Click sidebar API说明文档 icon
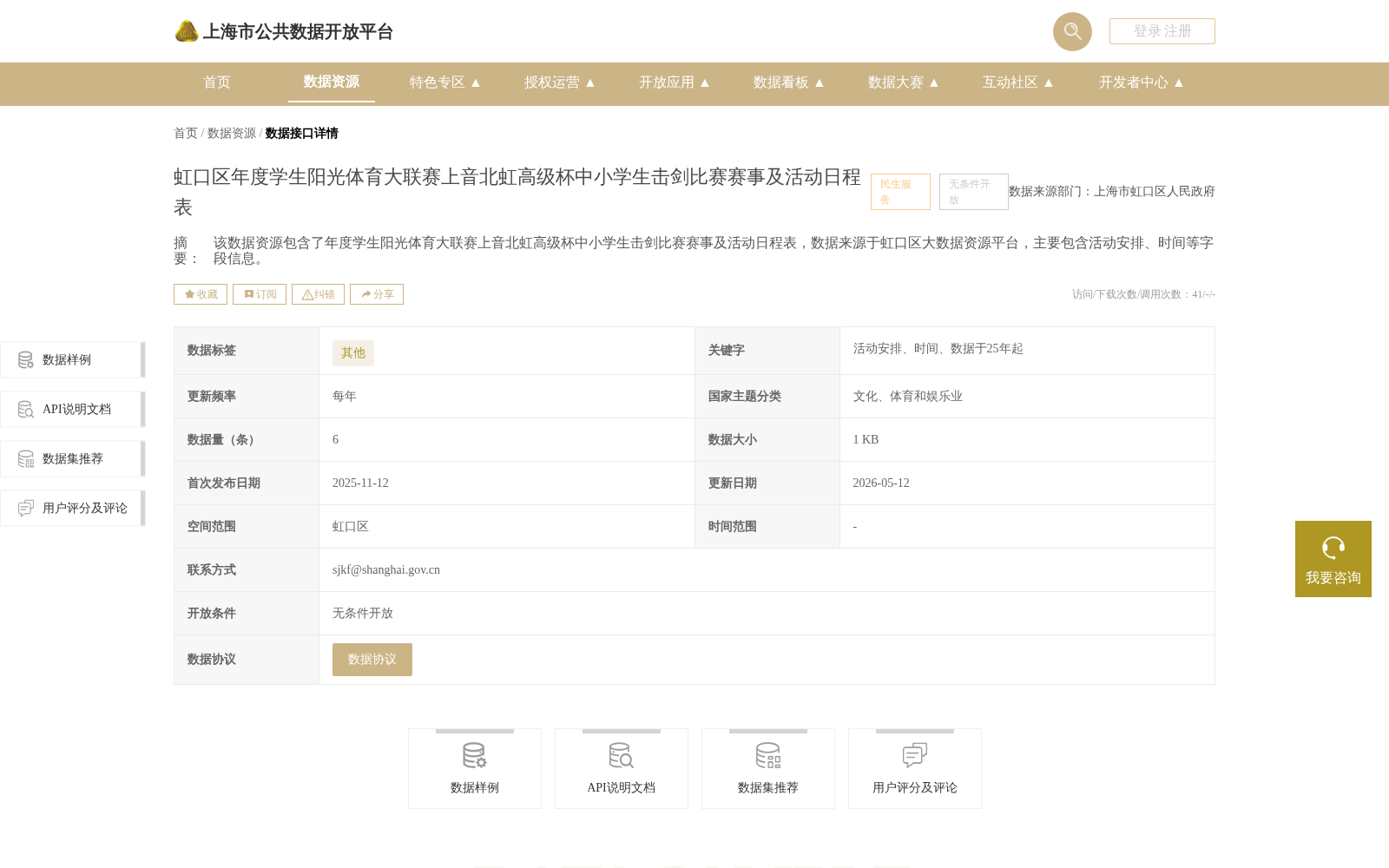The image size is (1389, 868). 26,410
